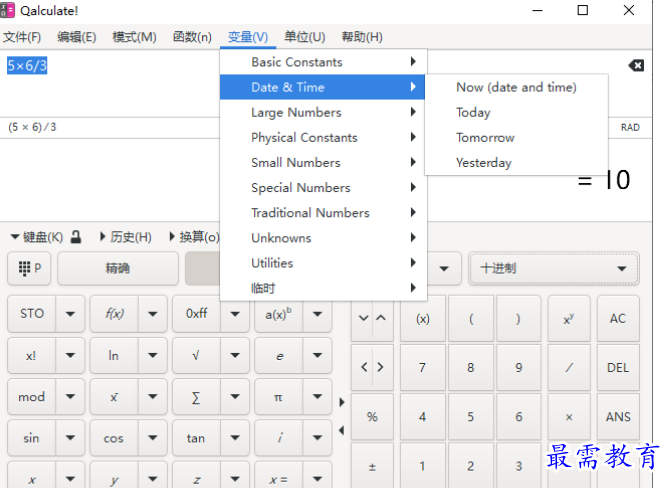Click the number 5 key

[471, 416]
